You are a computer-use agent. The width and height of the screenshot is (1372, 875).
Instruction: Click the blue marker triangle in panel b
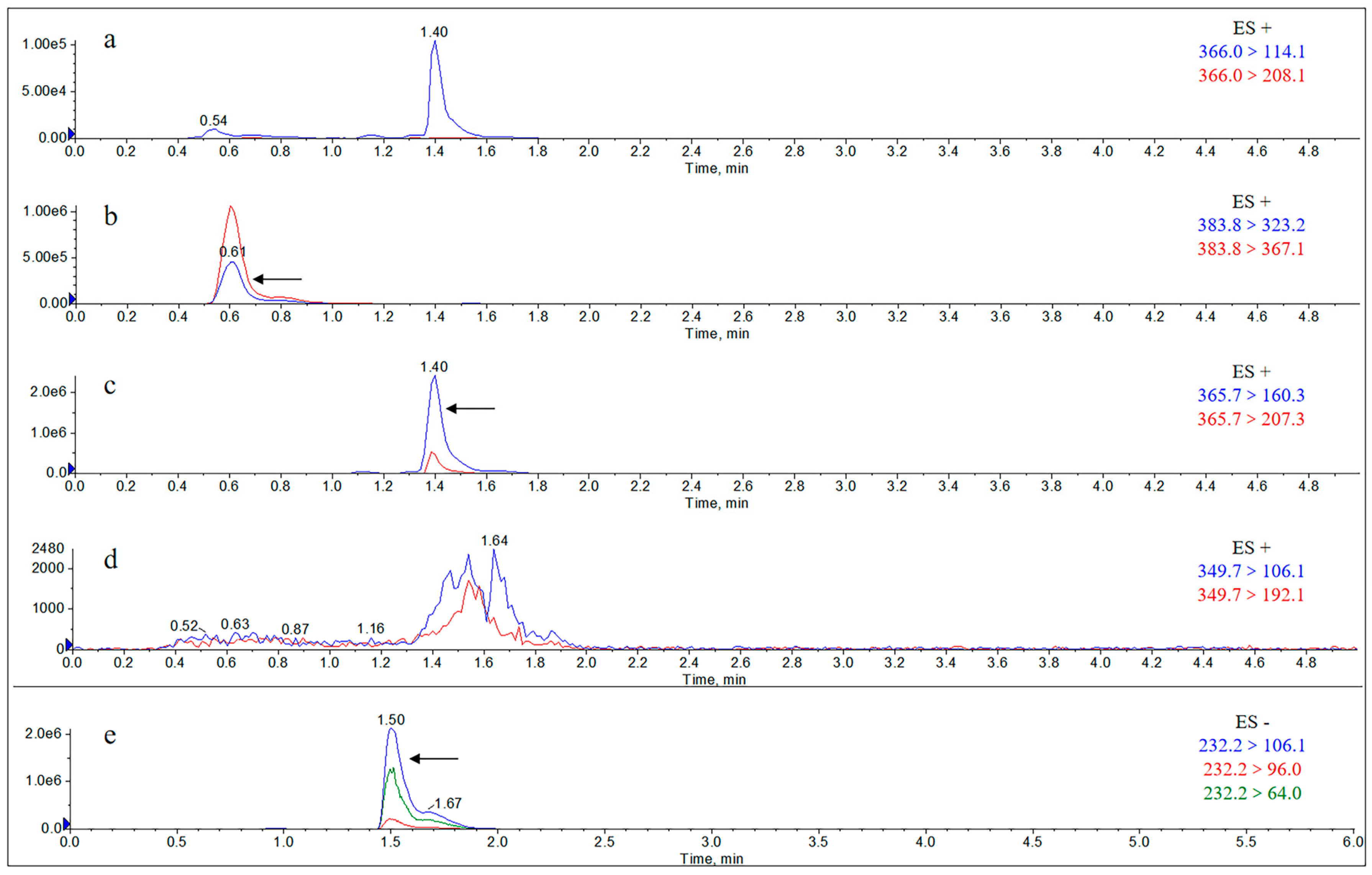point(72,299)
